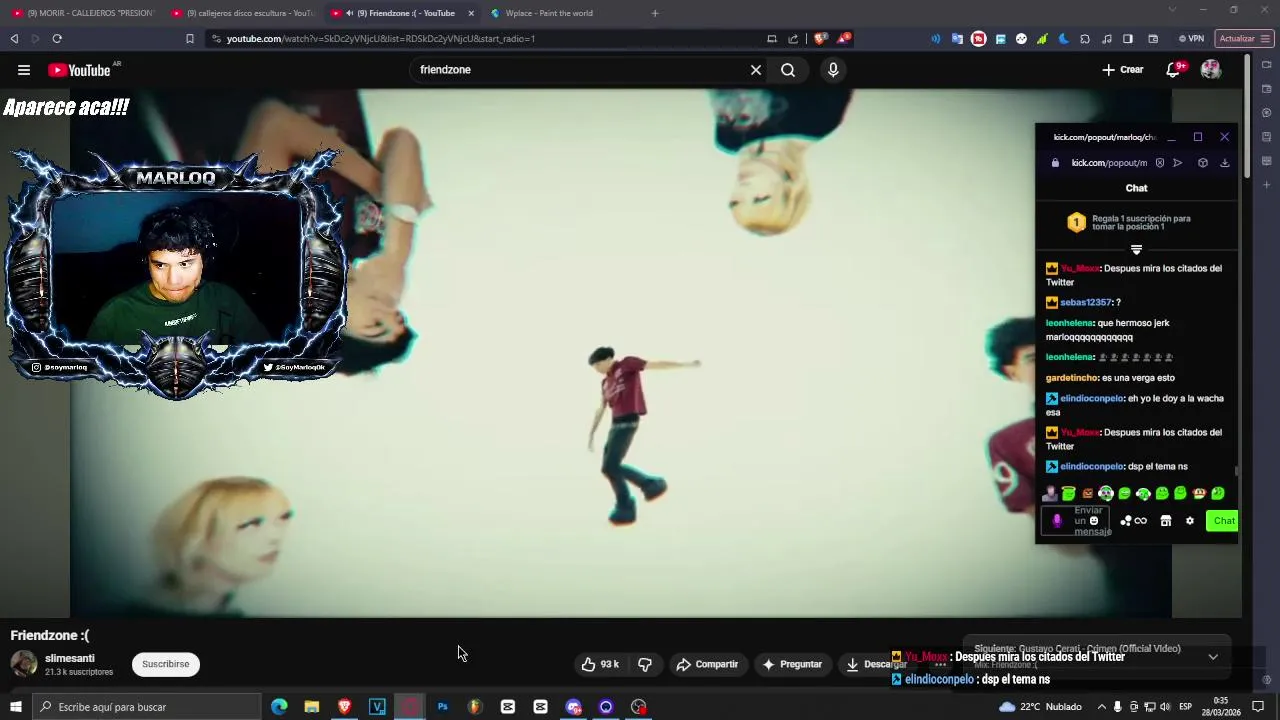Reload the YouTube page

[x=57, y=39]
